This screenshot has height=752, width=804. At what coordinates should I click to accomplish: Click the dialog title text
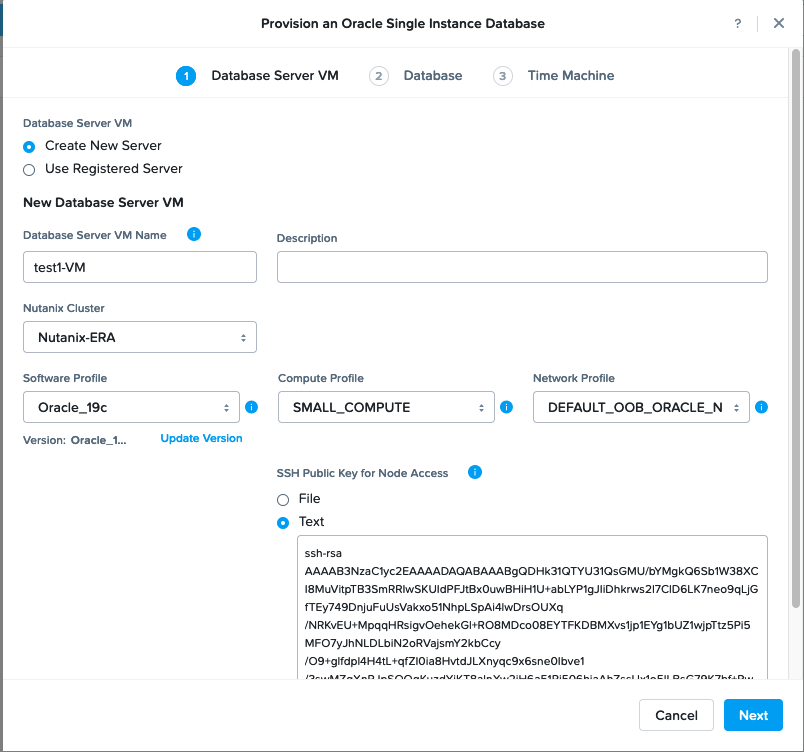coord(403,24)
